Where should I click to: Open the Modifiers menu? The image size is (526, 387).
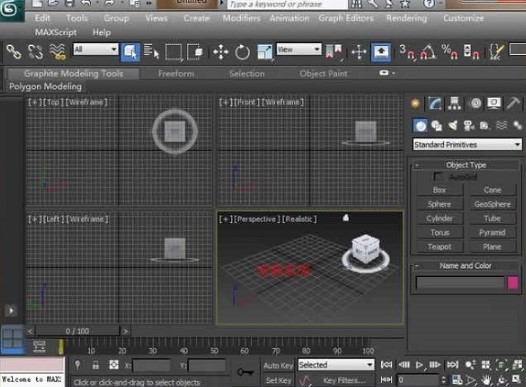pos(242,18)
